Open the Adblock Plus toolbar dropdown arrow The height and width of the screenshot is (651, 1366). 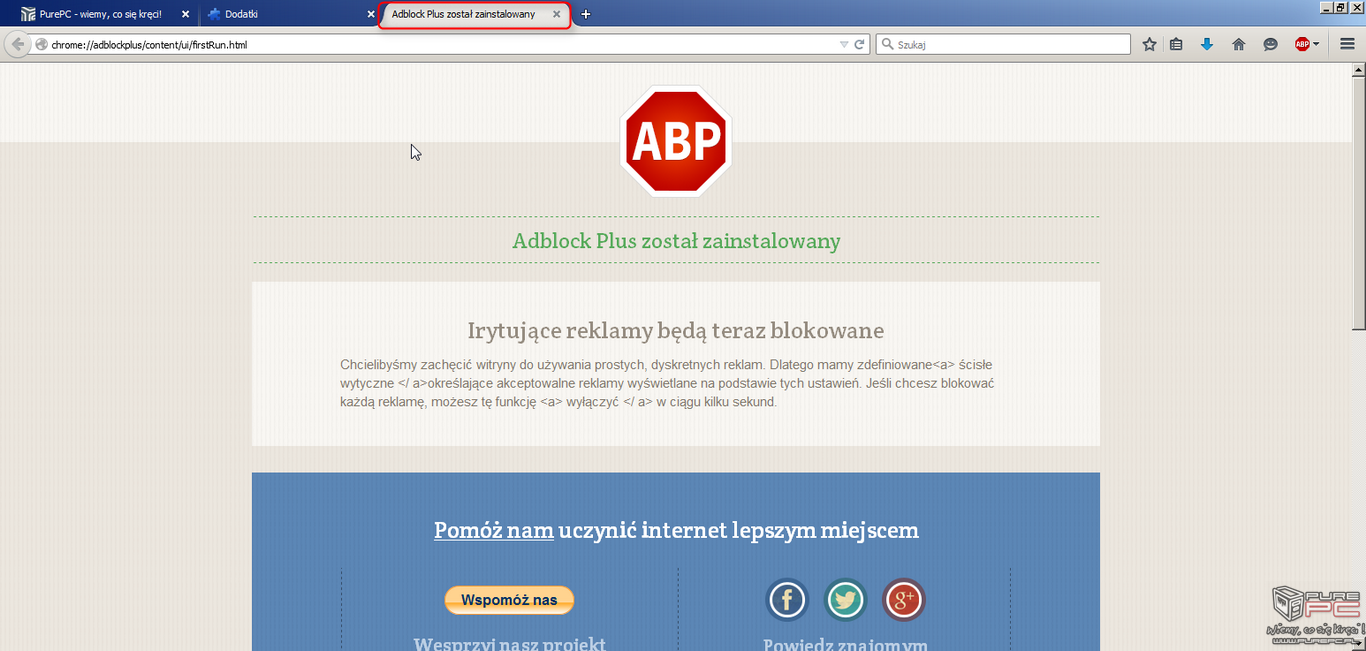pos(1316,44)
